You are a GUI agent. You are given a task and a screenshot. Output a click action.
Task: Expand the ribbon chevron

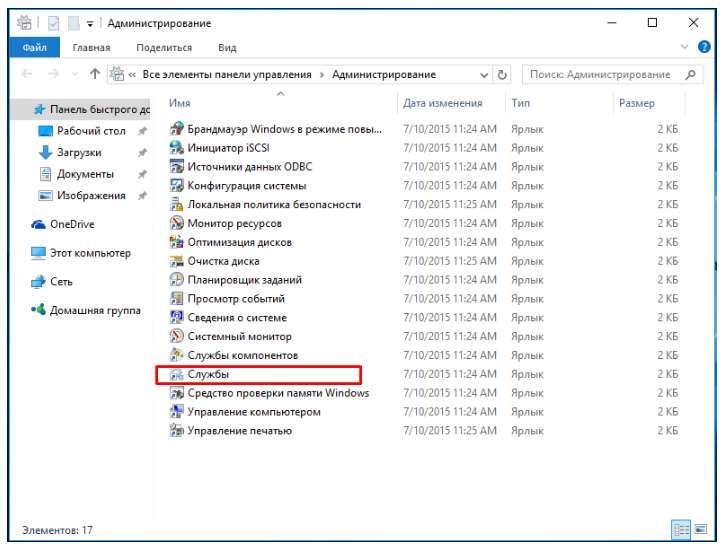click(x=684, y=47)
